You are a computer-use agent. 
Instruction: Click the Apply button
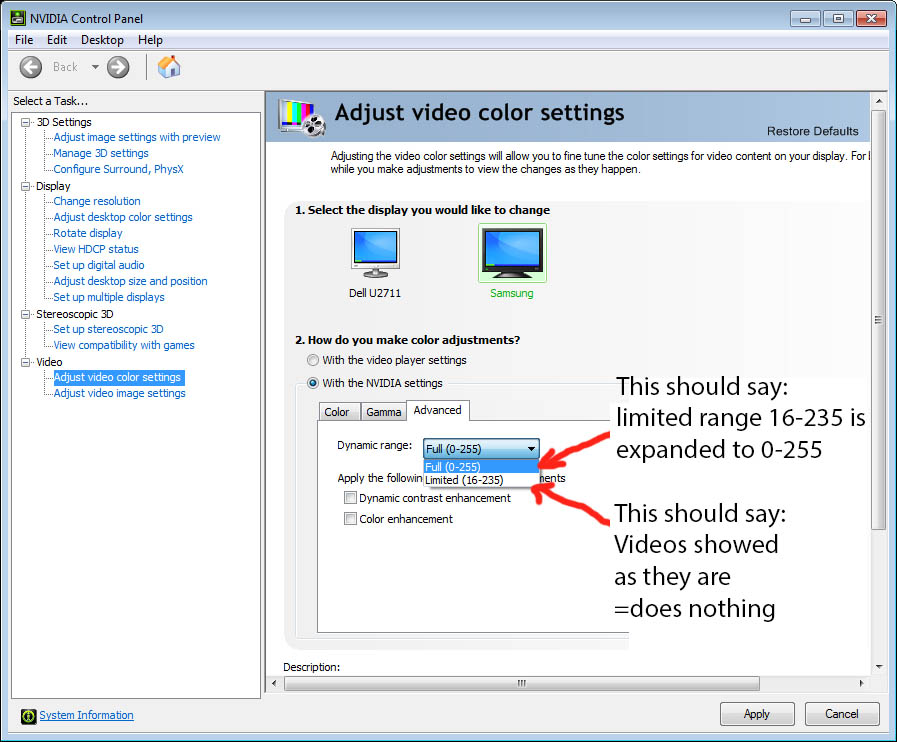pos(757,714)
